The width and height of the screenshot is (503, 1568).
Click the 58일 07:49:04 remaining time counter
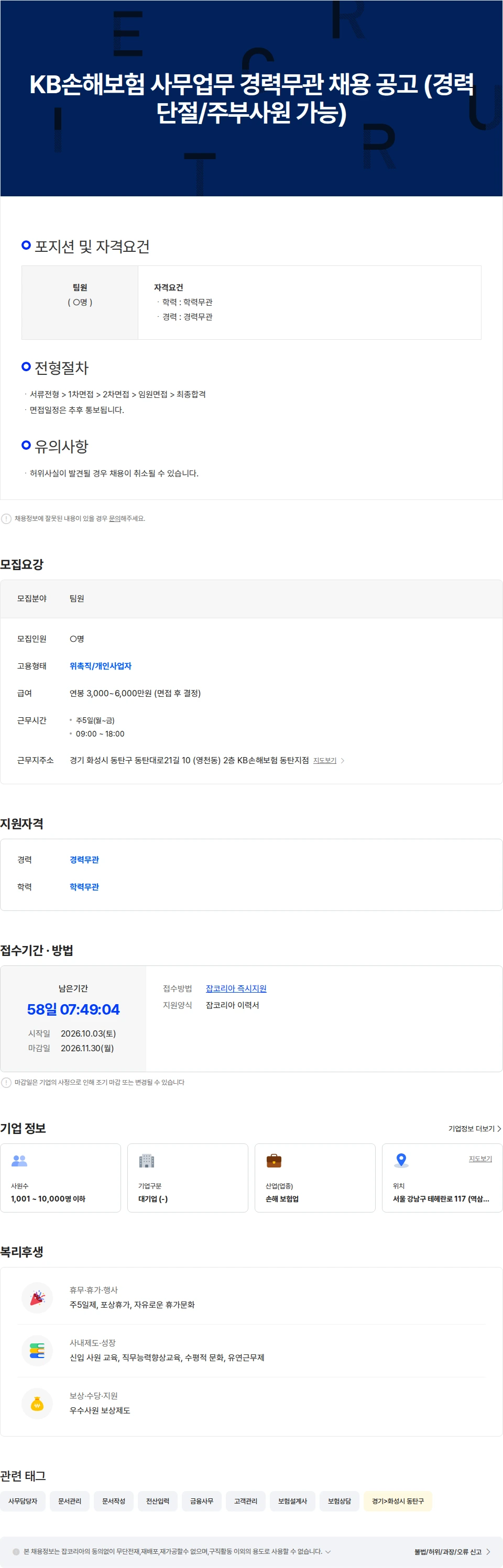[x=73, y=1009]
